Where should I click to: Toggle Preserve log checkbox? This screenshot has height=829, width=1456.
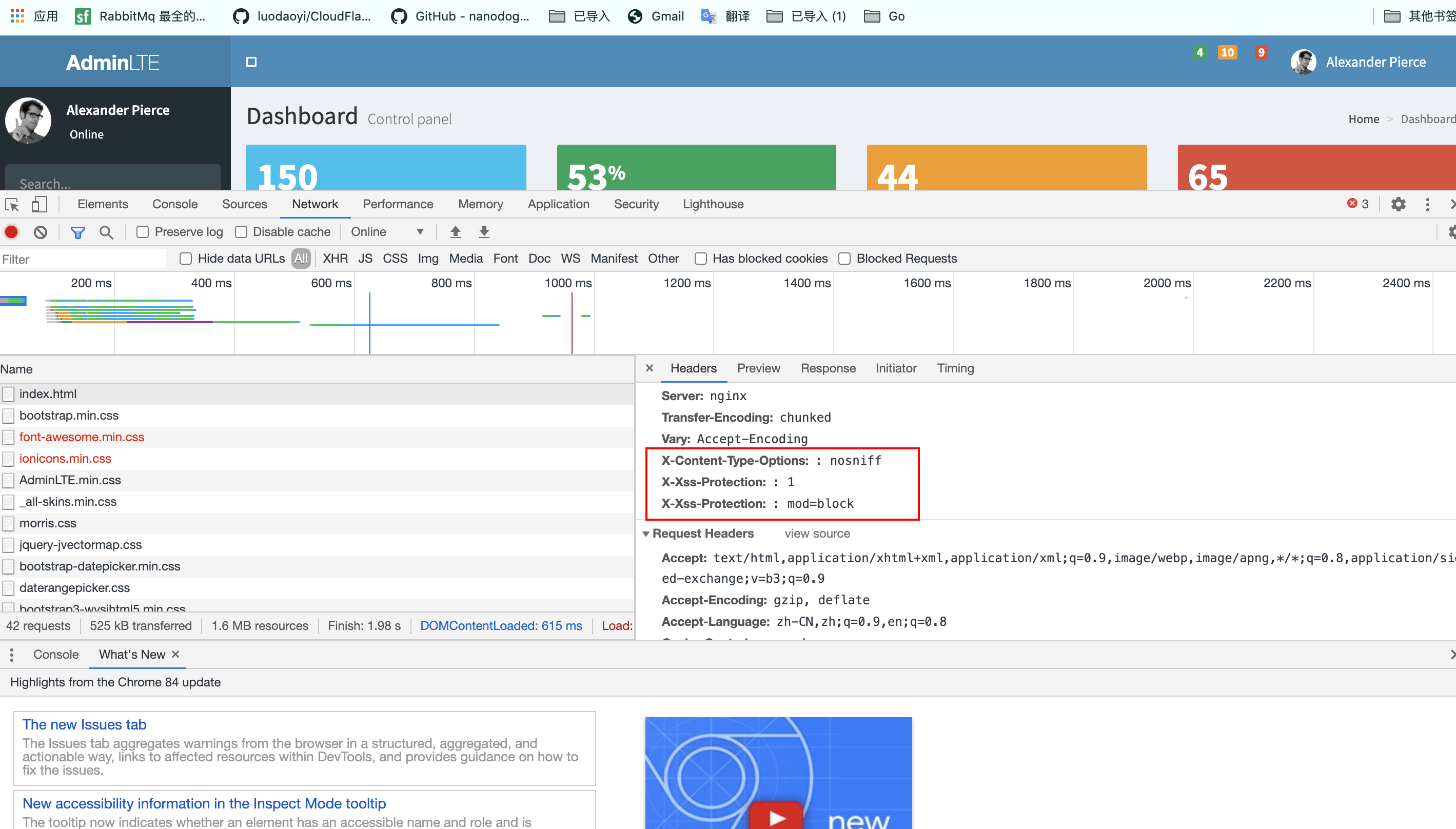point(141,232)
